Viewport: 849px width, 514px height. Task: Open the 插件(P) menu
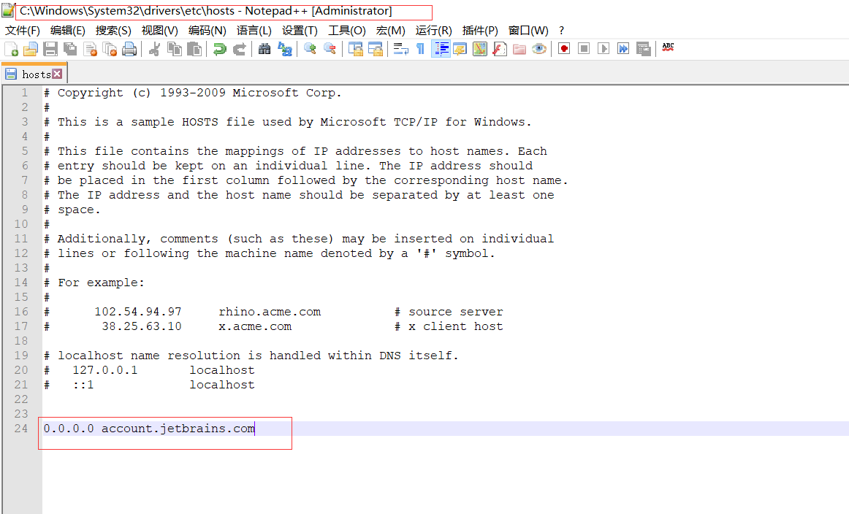pos(480,30)
